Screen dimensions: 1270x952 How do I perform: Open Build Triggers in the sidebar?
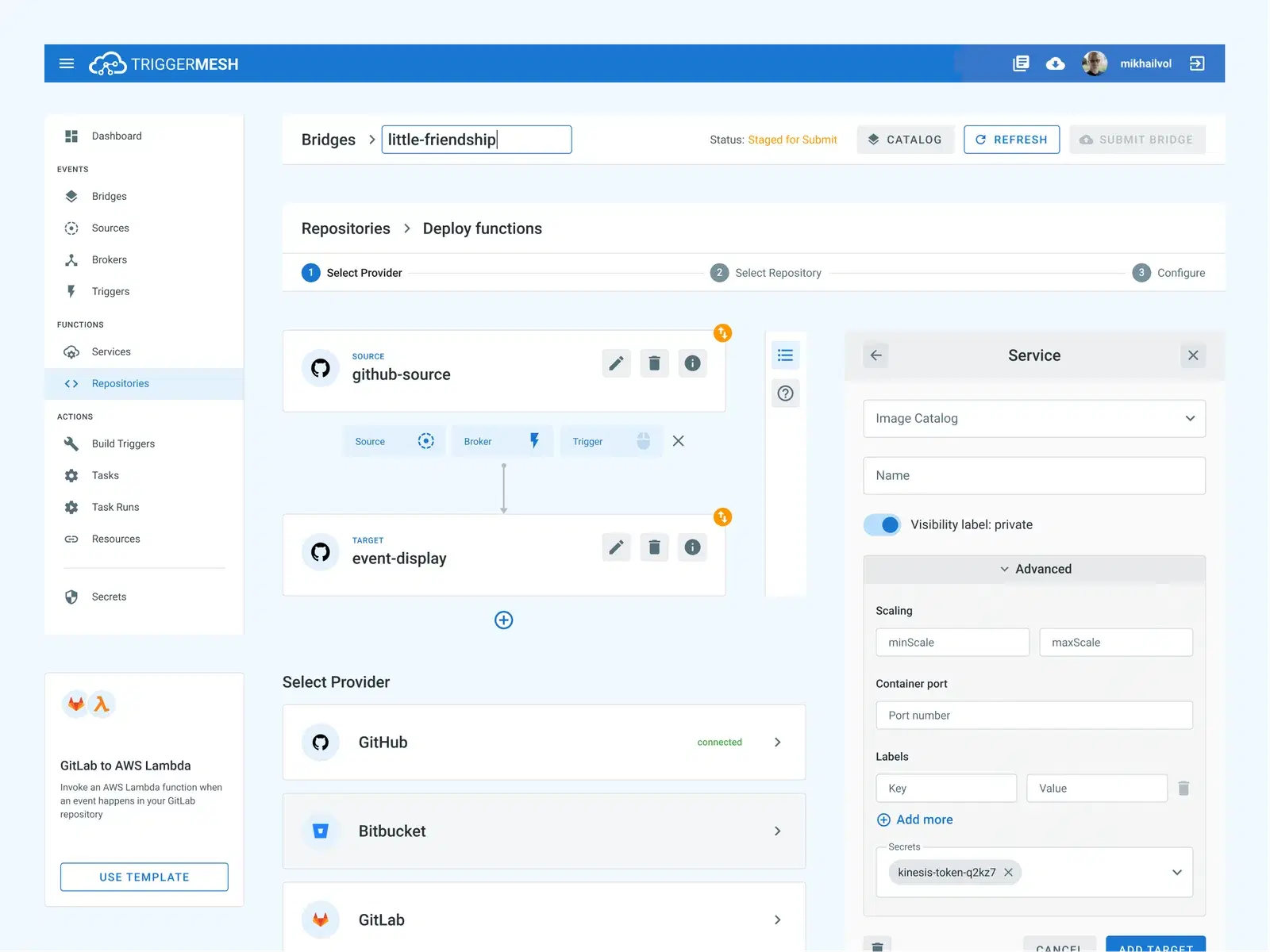(x=144, y=444)
